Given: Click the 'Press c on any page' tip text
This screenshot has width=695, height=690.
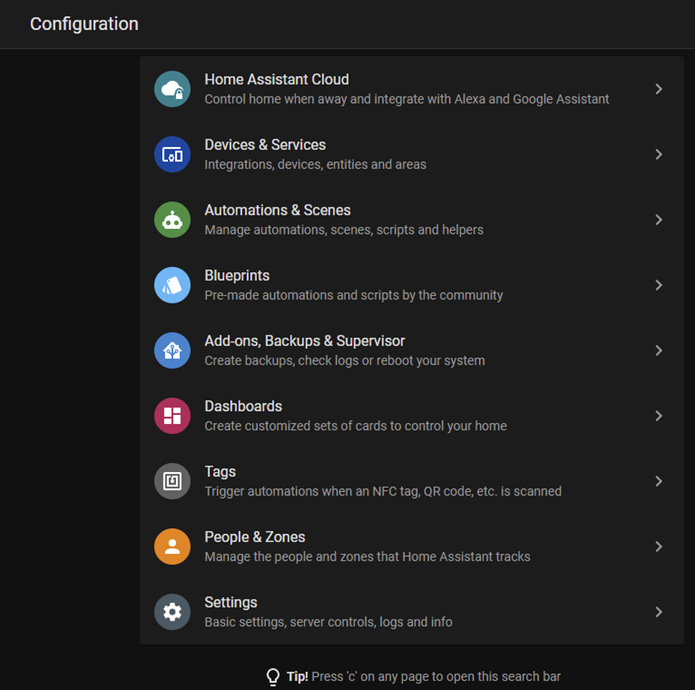Looking at the screenshot, I should pos(436,677).
